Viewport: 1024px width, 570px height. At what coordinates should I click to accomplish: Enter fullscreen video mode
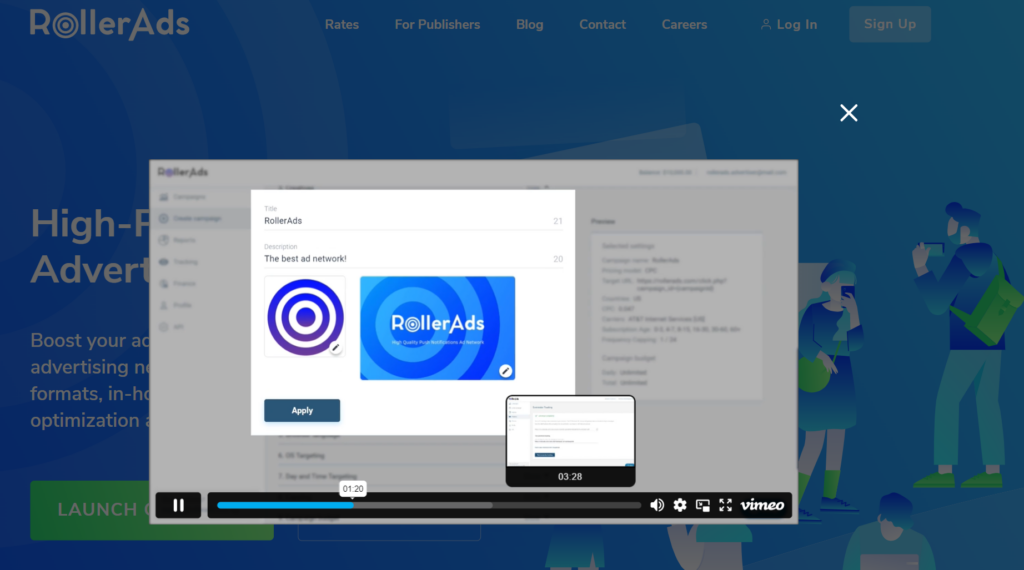[x=726, y=505]
